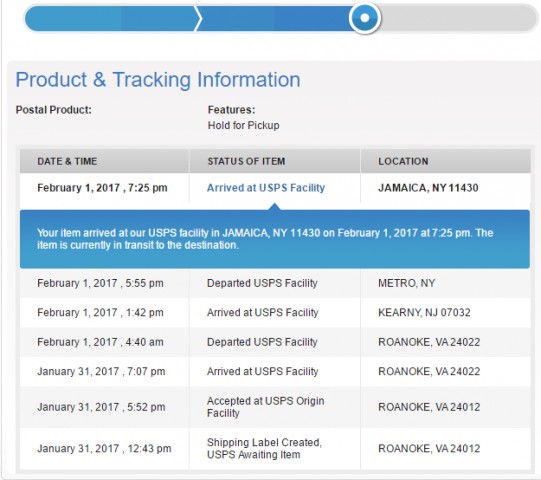This screenshot has height=480, width=541.
Task: Click the January 31, 7:07 pm Arrived row
Action: pyautogui.click(x=275, y=371)
